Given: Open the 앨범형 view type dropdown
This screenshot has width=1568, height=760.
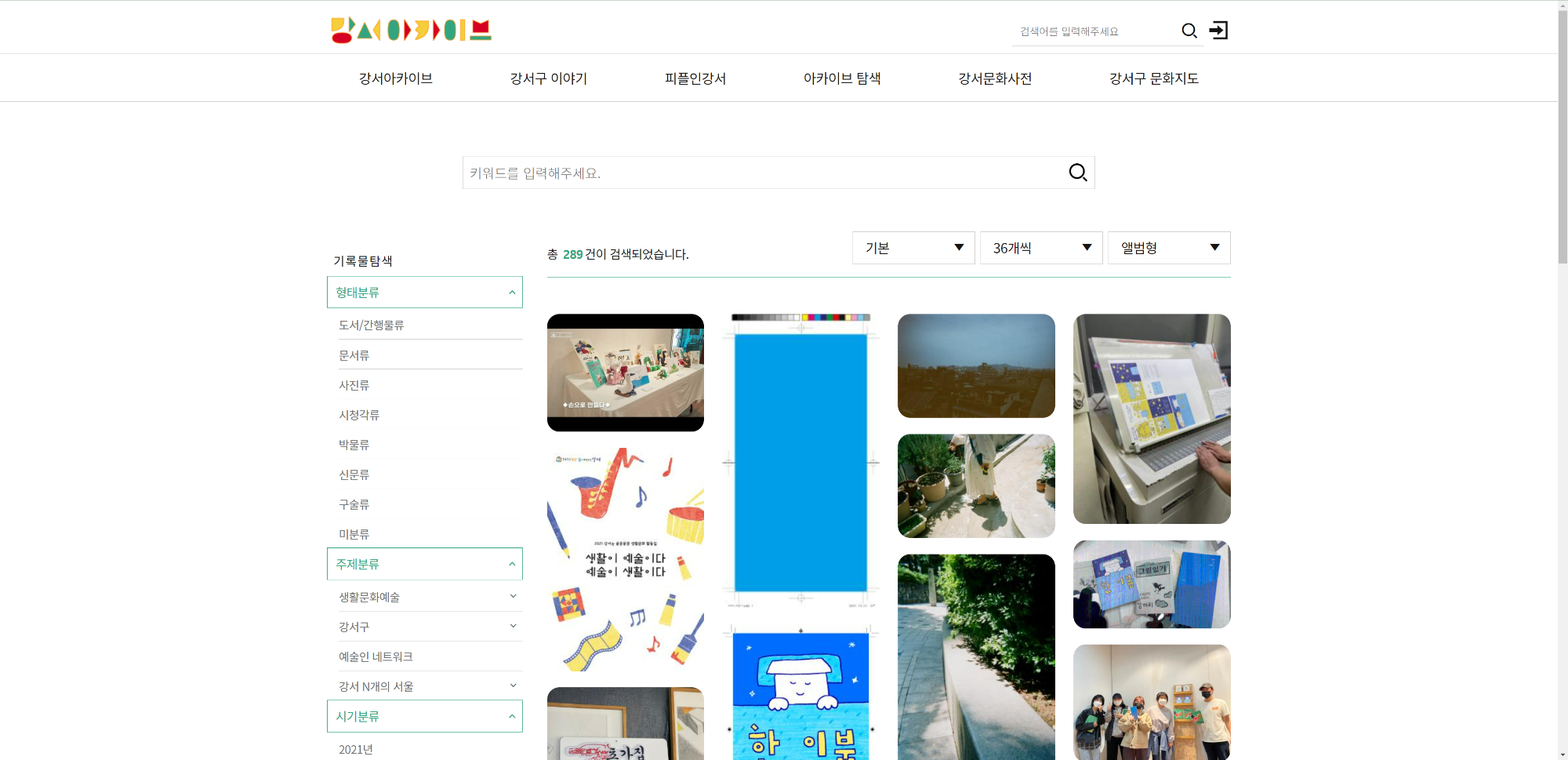Looking at the screenshot, I should coord(1168,248).
